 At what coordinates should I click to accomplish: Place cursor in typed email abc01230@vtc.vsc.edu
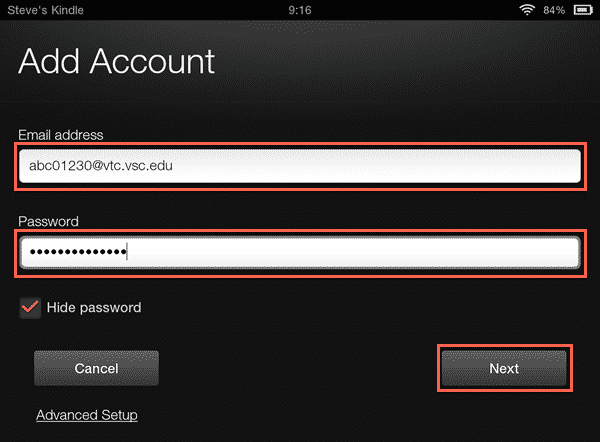(101, 166)
